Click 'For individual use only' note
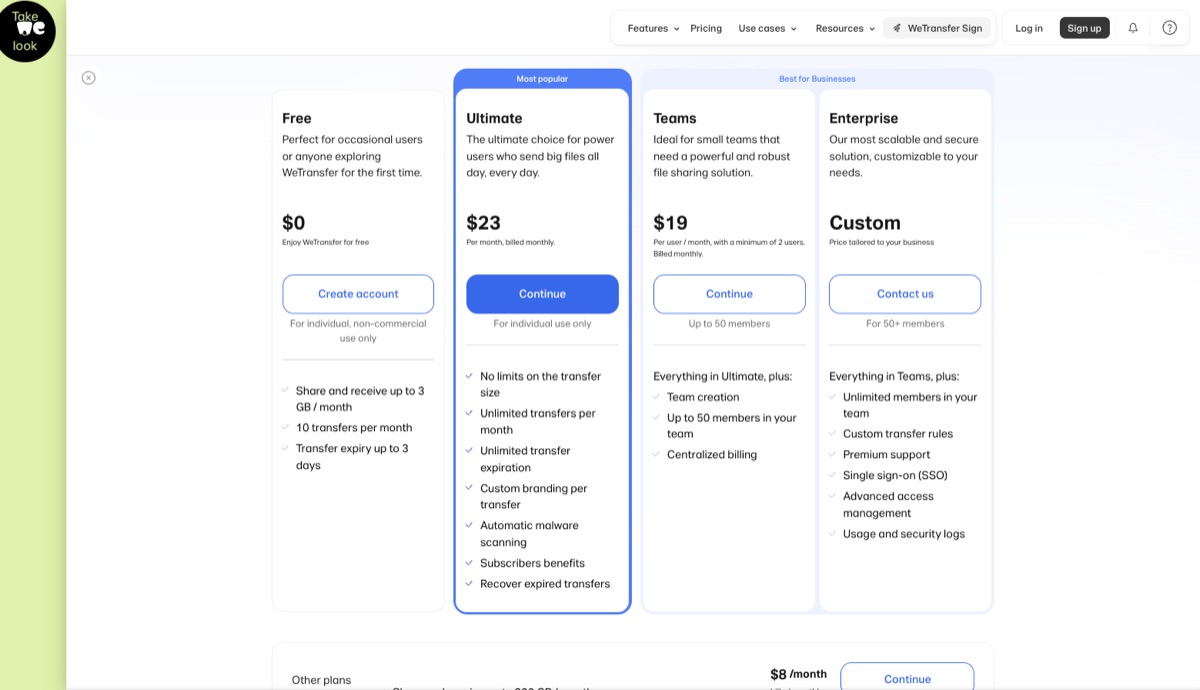 coord(542,324)
